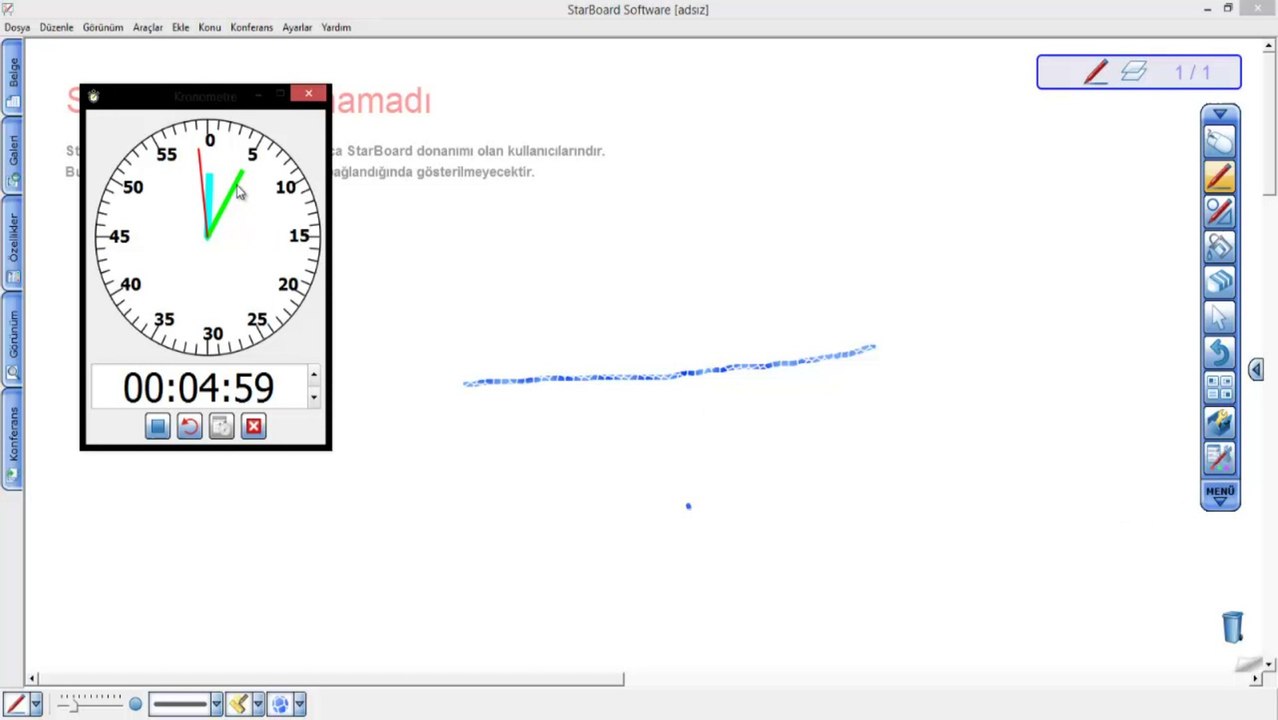Open the Araçlar menu

click(148, 27)
